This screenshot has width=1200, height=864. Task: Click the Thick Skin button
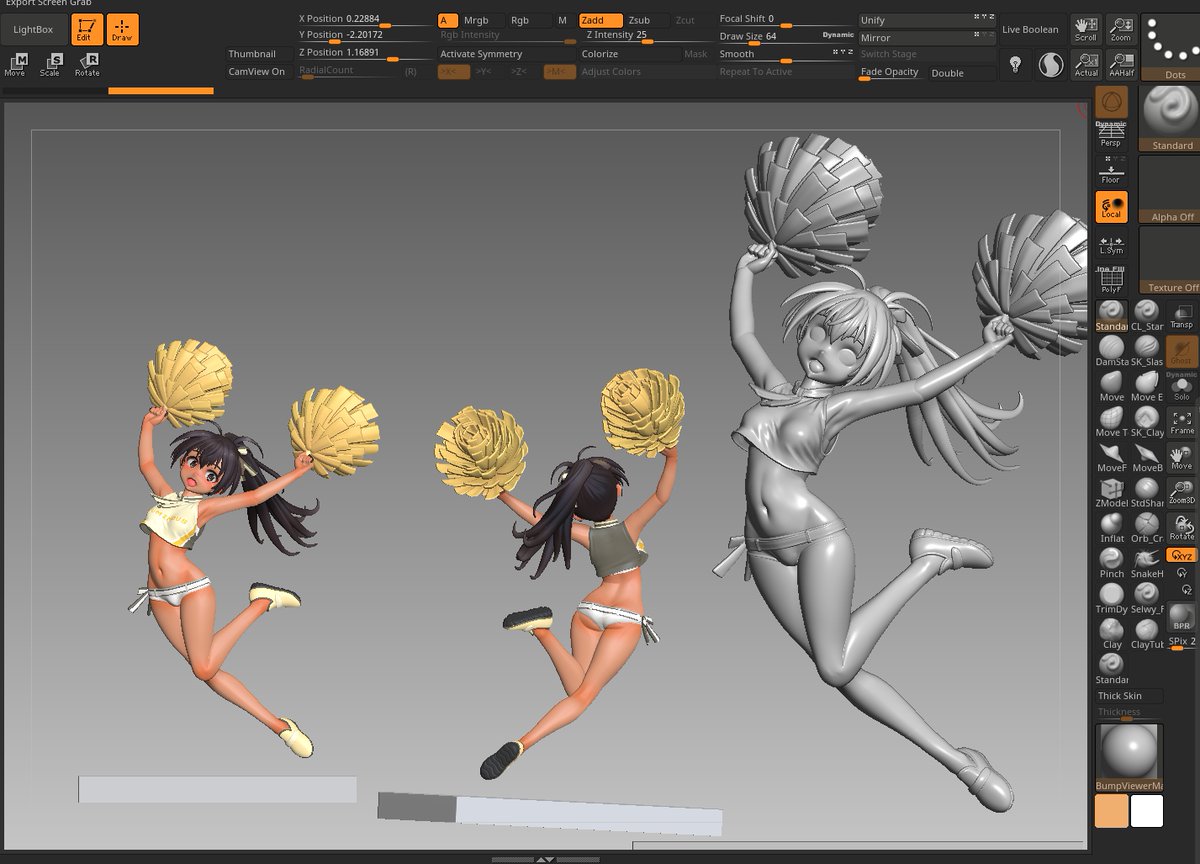(x=1129, y=696)
